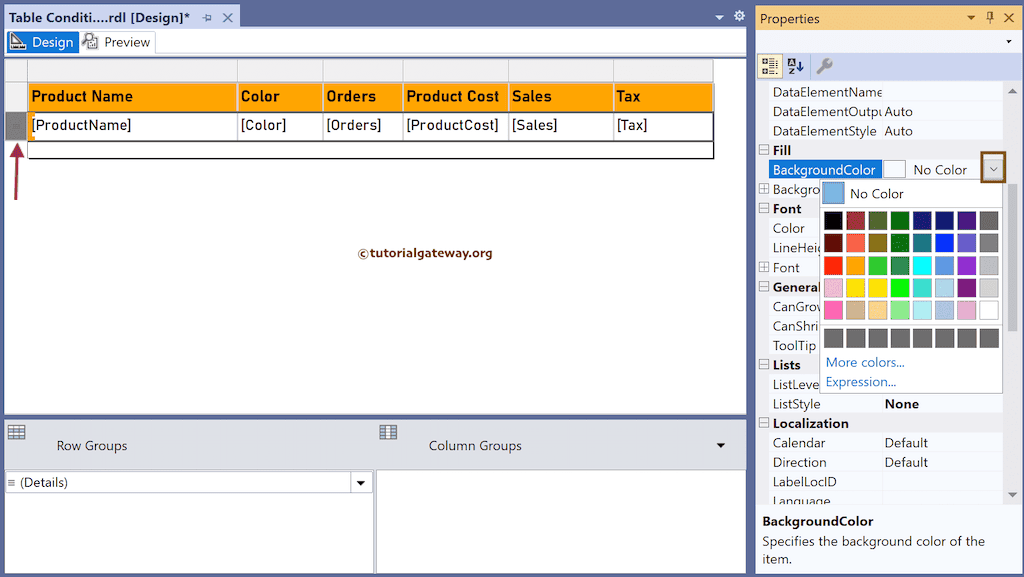The height and width of the screenshot is (577, 1024).
Task: Click the More colors... link
Action: point(865,362)
